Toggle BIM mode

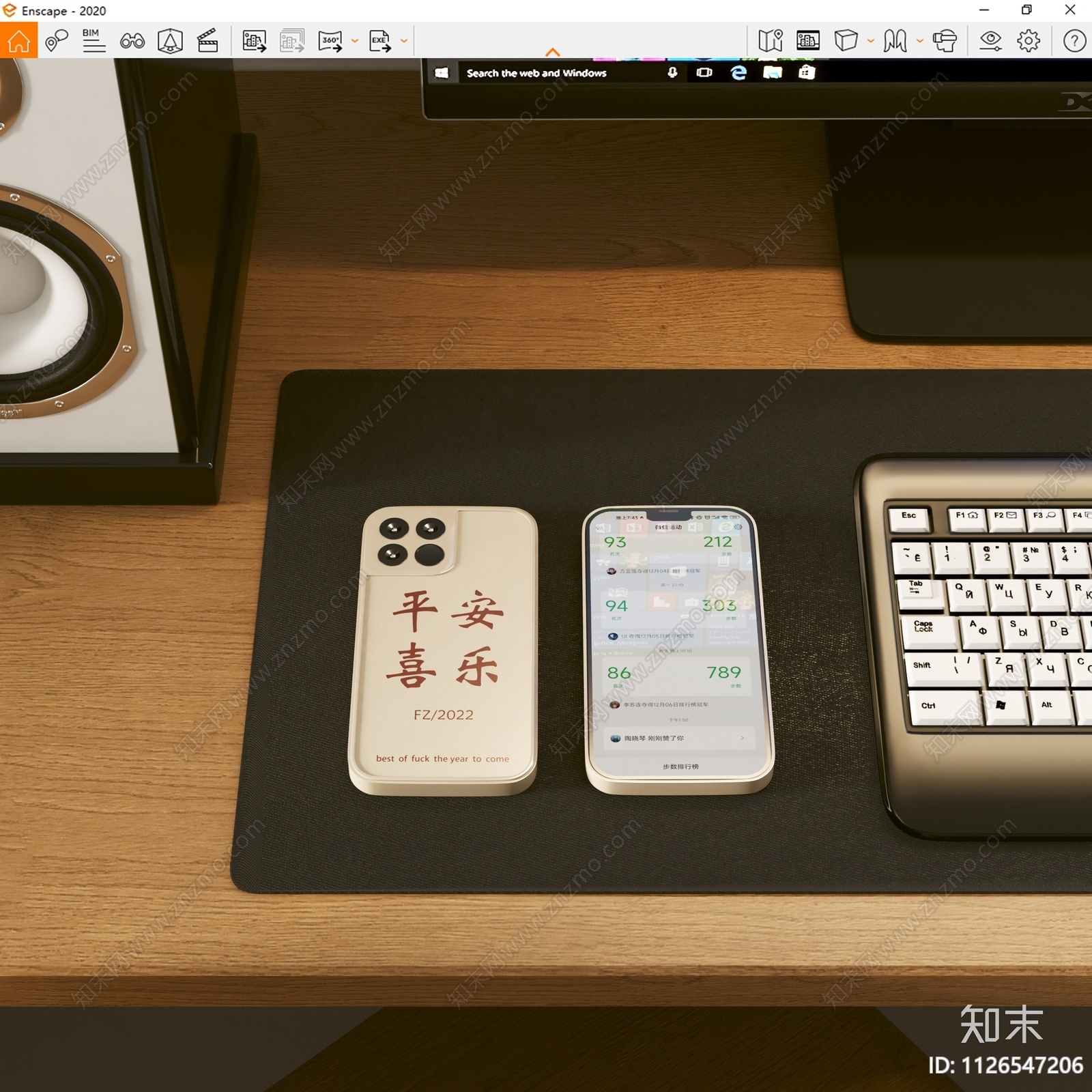point(94,41)
